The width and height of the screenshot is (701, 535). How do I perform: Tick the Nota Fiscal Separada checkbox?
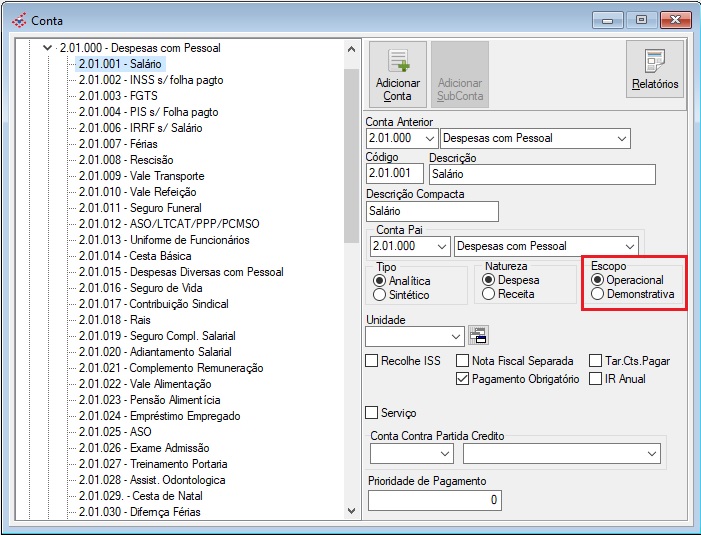click(463, 361)
